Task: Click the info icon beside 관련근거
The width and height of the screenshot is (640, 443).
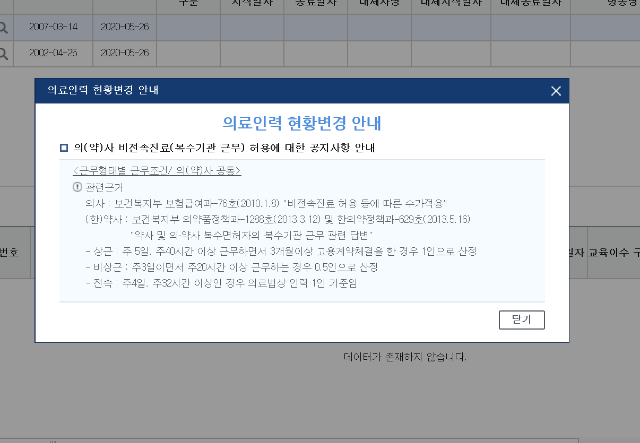Action: 77,187
